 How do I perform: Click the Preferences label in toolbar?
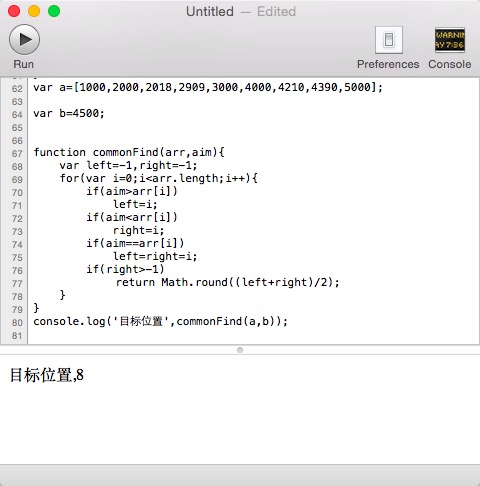click(x=388, y=64)
